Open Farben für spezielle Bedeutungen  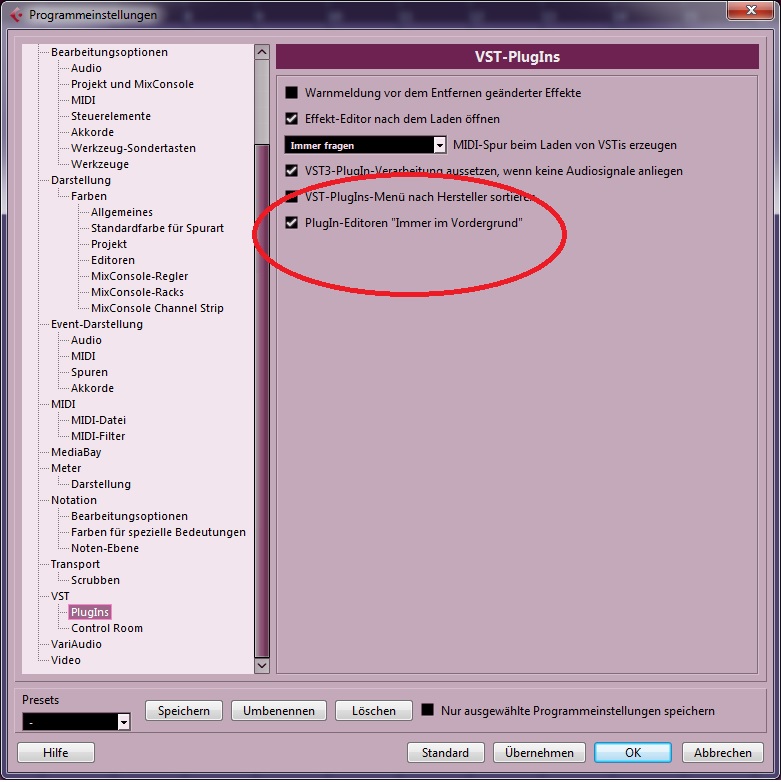pyautogui.click(x=158, y=532)
